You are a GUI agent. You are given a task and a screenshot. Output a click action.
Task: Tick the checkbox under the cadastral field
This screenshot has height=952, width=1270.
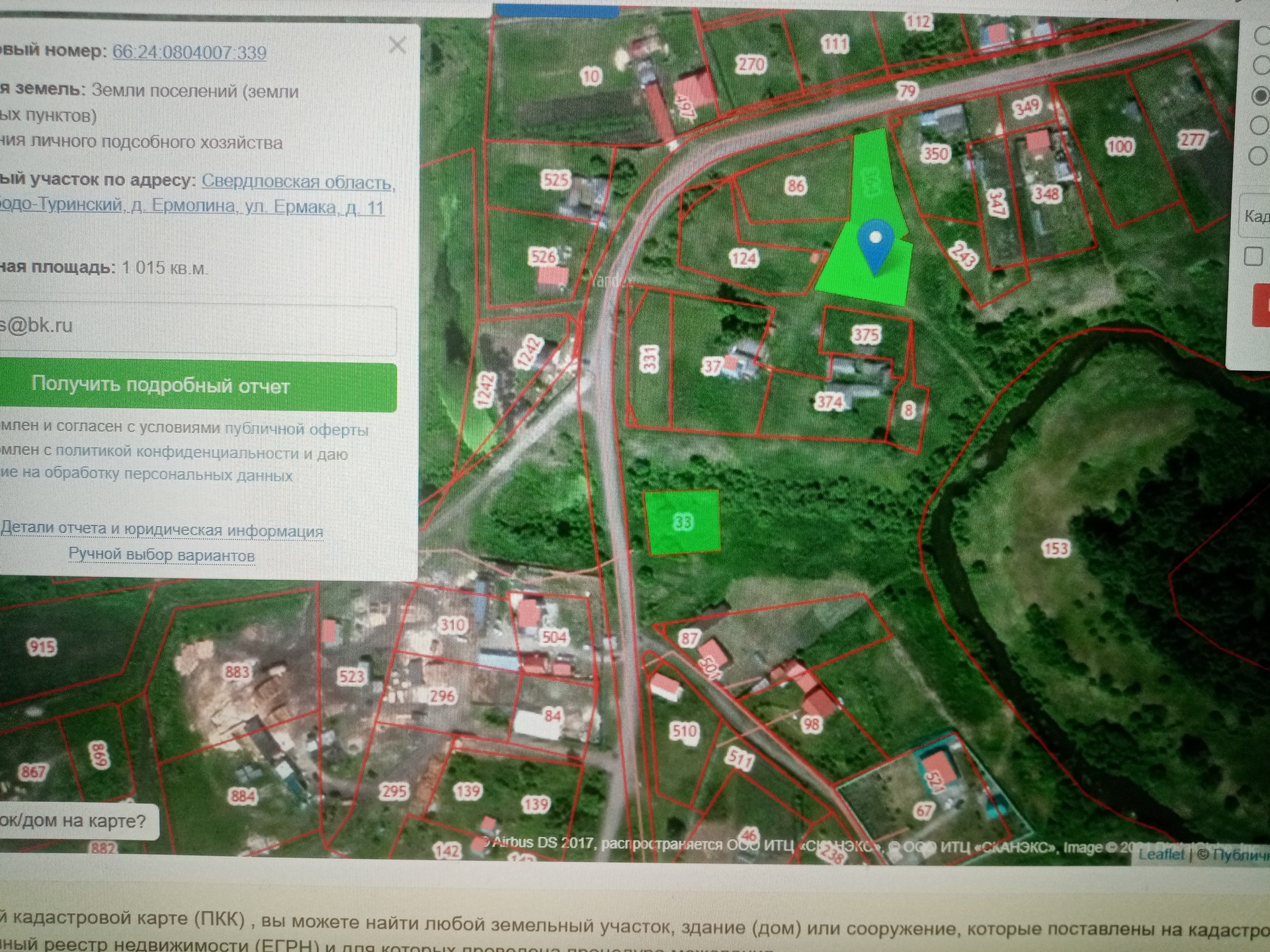pyautogui.click(x=1253, y=257)
